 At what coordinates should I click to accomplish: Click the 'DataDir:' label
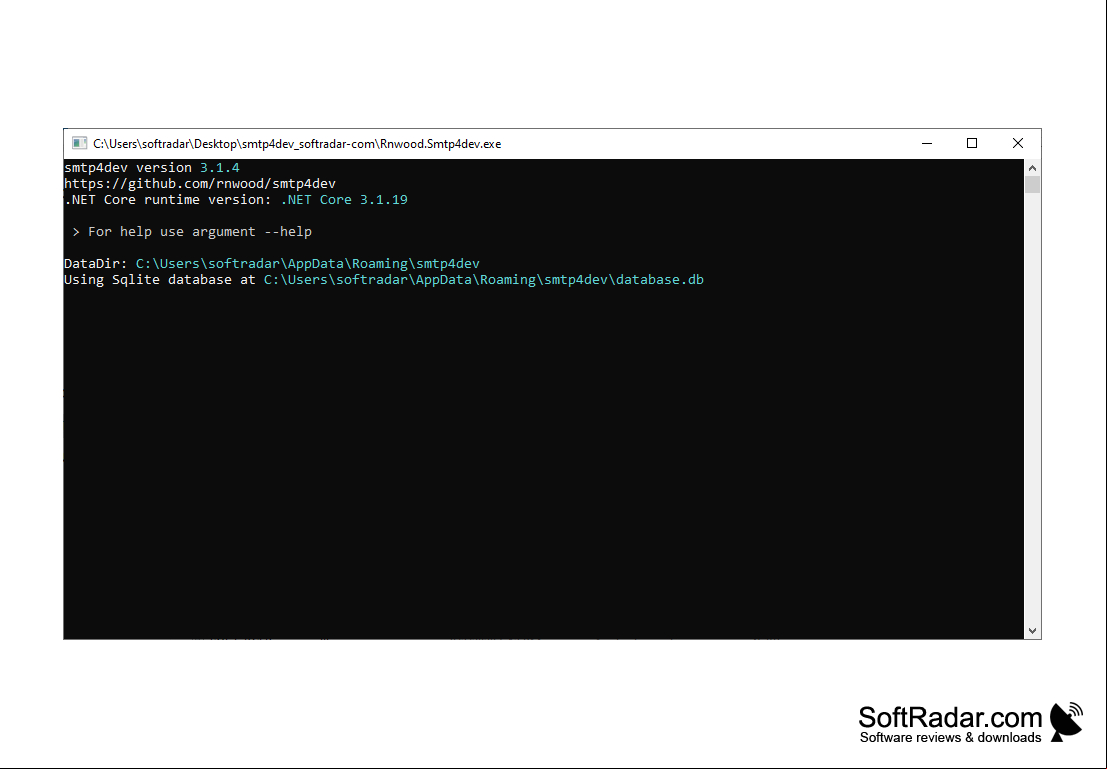[x=96, y=263]
